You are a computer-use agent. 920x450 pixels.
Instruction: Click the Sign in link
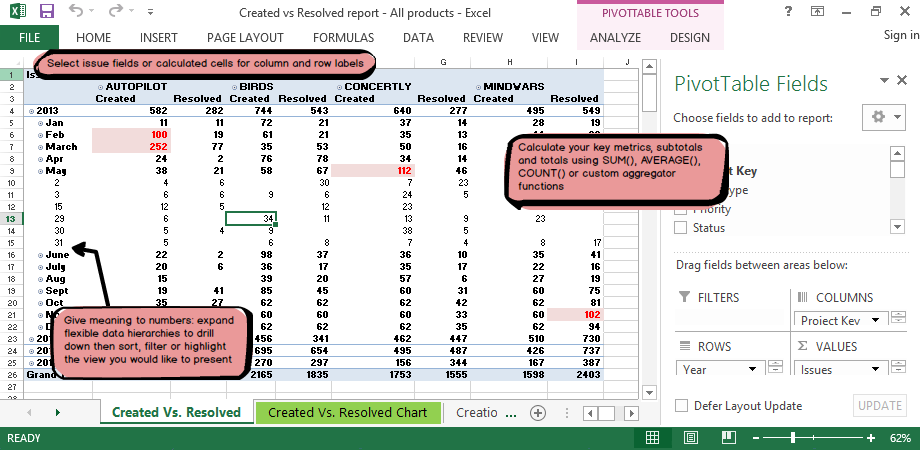[901, 35]
